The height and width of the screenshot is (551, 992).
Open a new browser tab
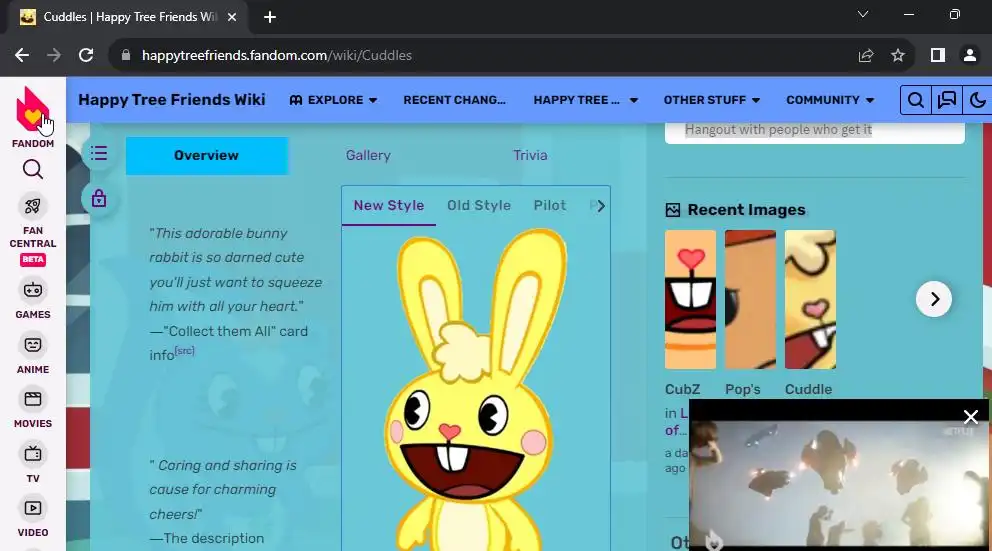270,17
